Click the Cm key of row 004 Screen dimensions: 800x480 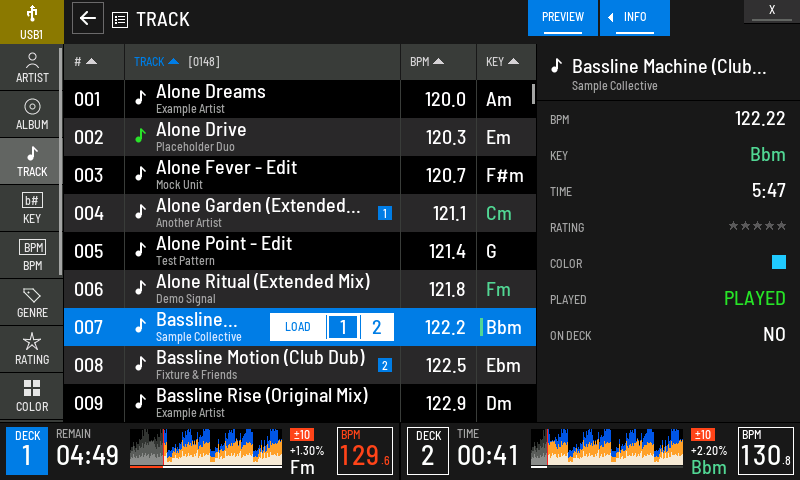[x=498, y=213]
